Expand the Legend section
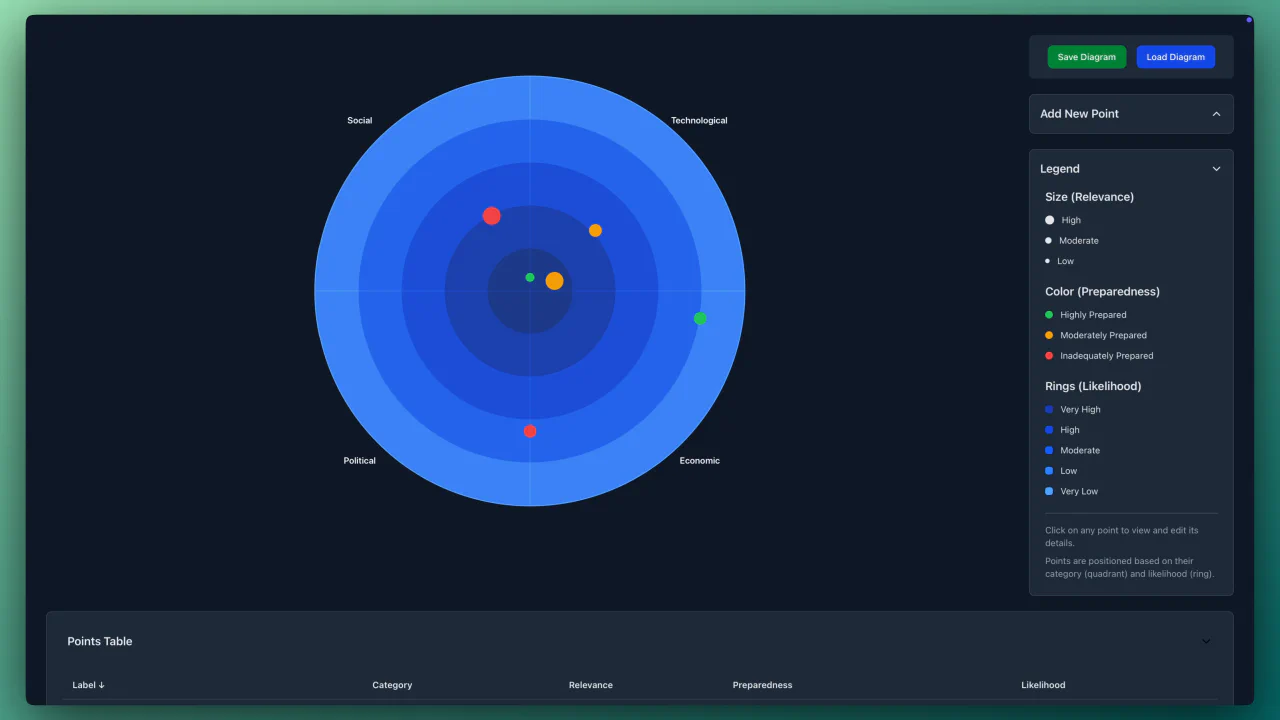This screenshot has height=720, width=1280. [1216, 168]
